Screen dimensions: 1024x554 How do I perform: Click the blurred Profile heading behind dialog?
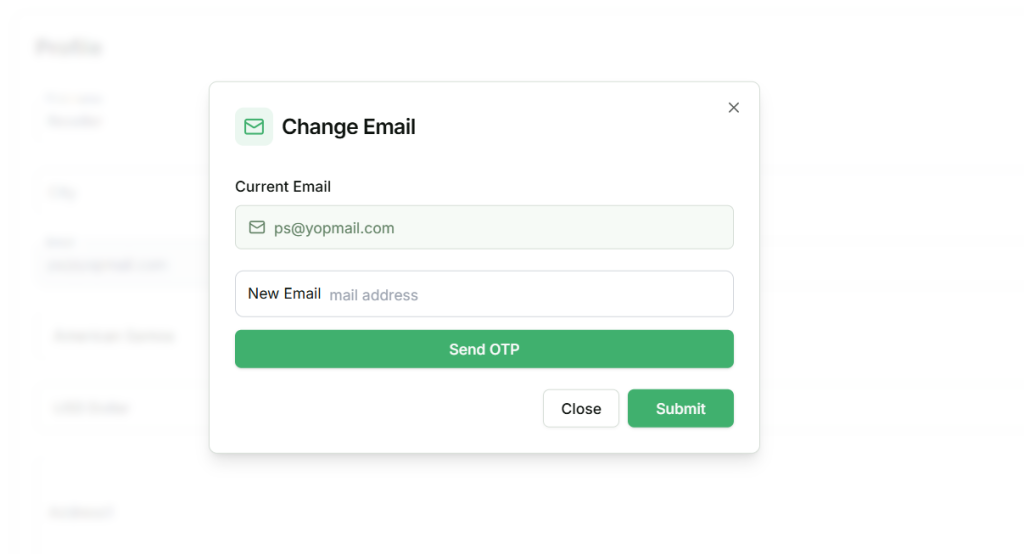[x=68, y=47]
